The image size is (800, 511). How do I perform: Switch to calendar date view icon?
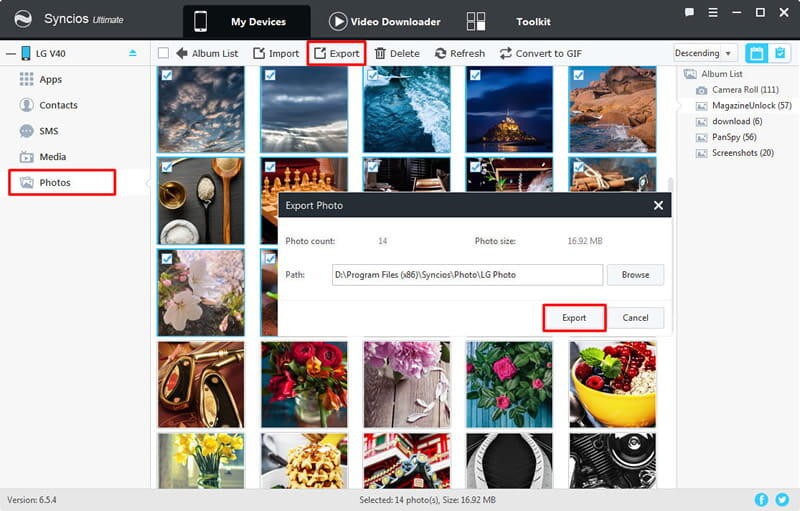[757, 53]
